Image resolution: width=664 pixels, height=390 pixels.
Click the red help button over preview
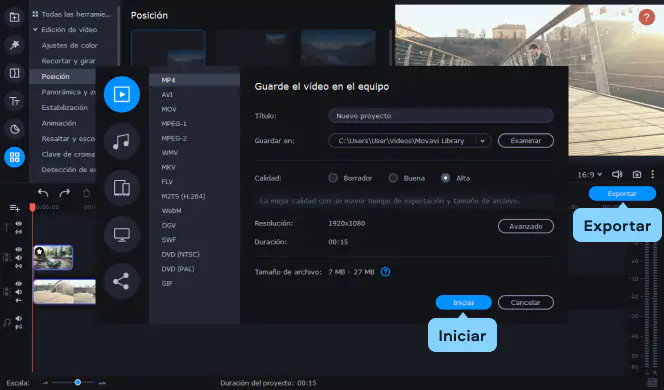point(646,17)
